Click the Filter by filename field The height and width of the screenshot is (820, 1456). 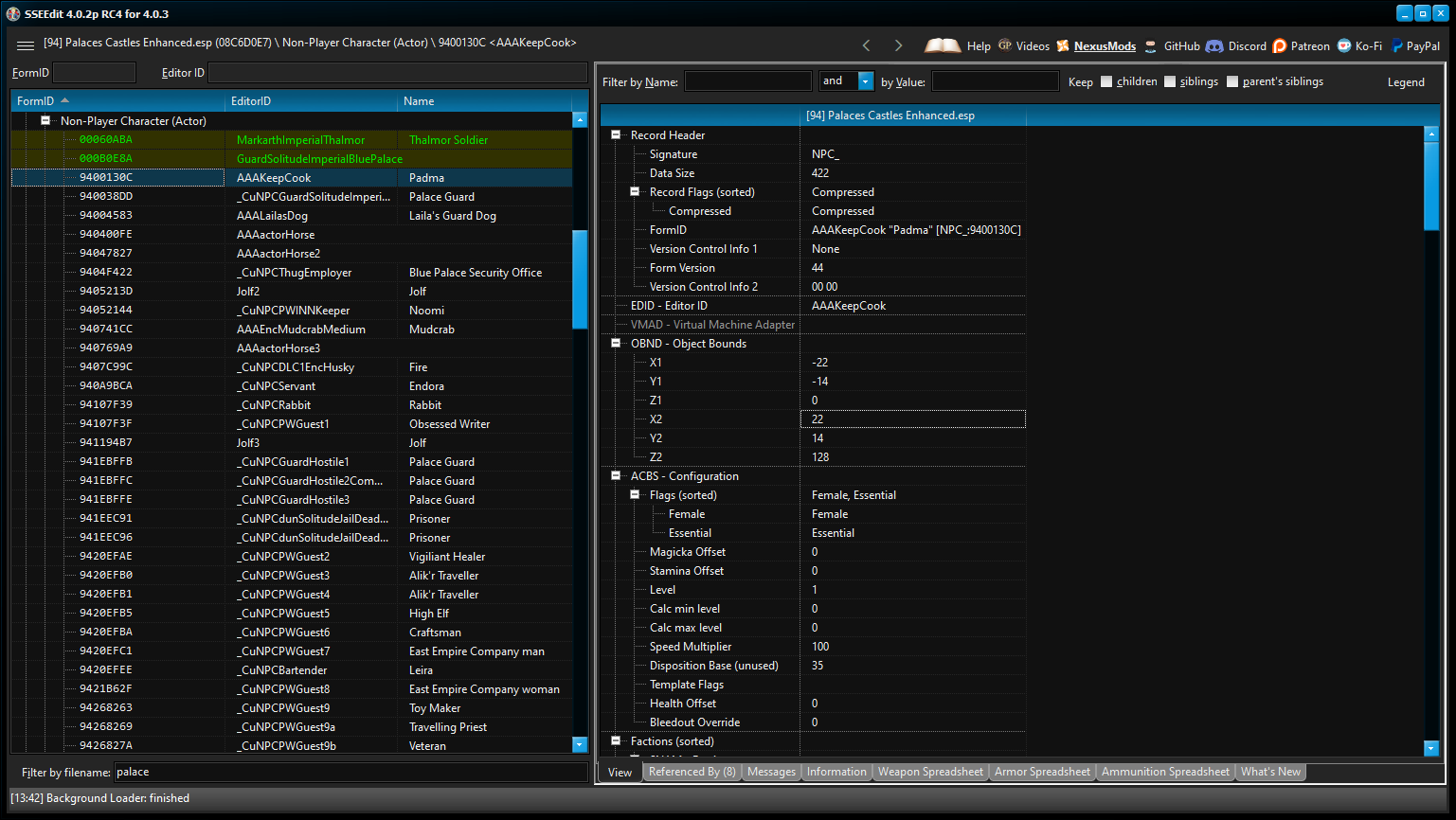click(351, 773)
